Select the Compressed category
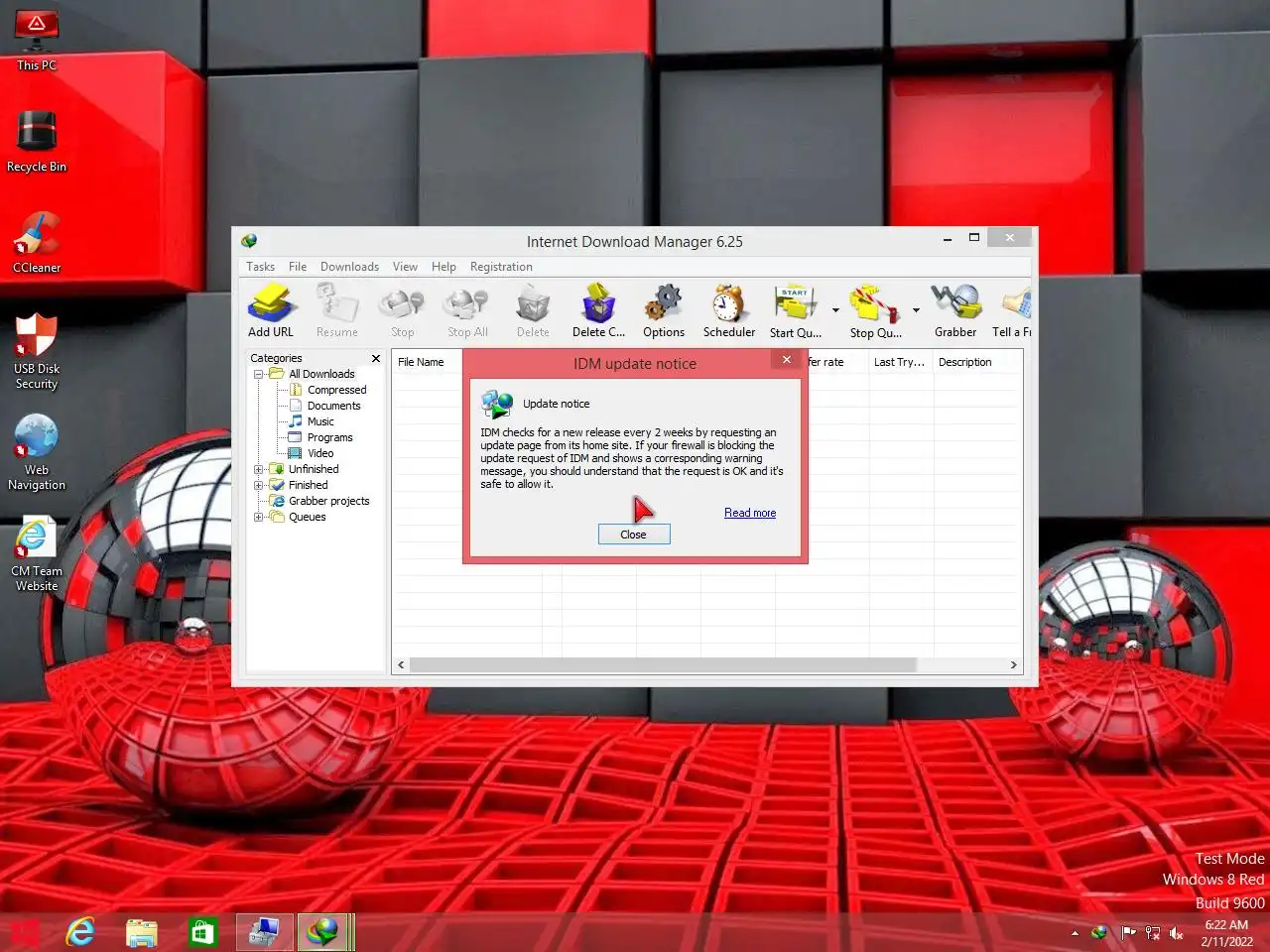Image resolution: width=1270 pixels, height=952 pixels. point(336,390)
